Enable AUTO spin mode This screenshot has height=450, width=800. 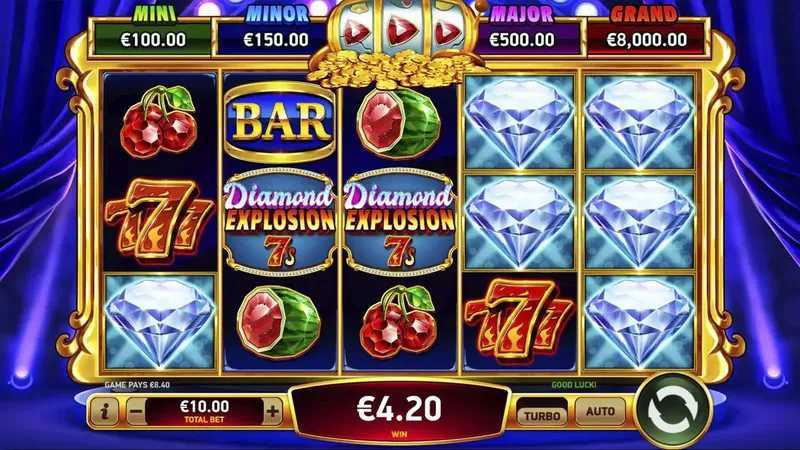[x=600, y=411]
